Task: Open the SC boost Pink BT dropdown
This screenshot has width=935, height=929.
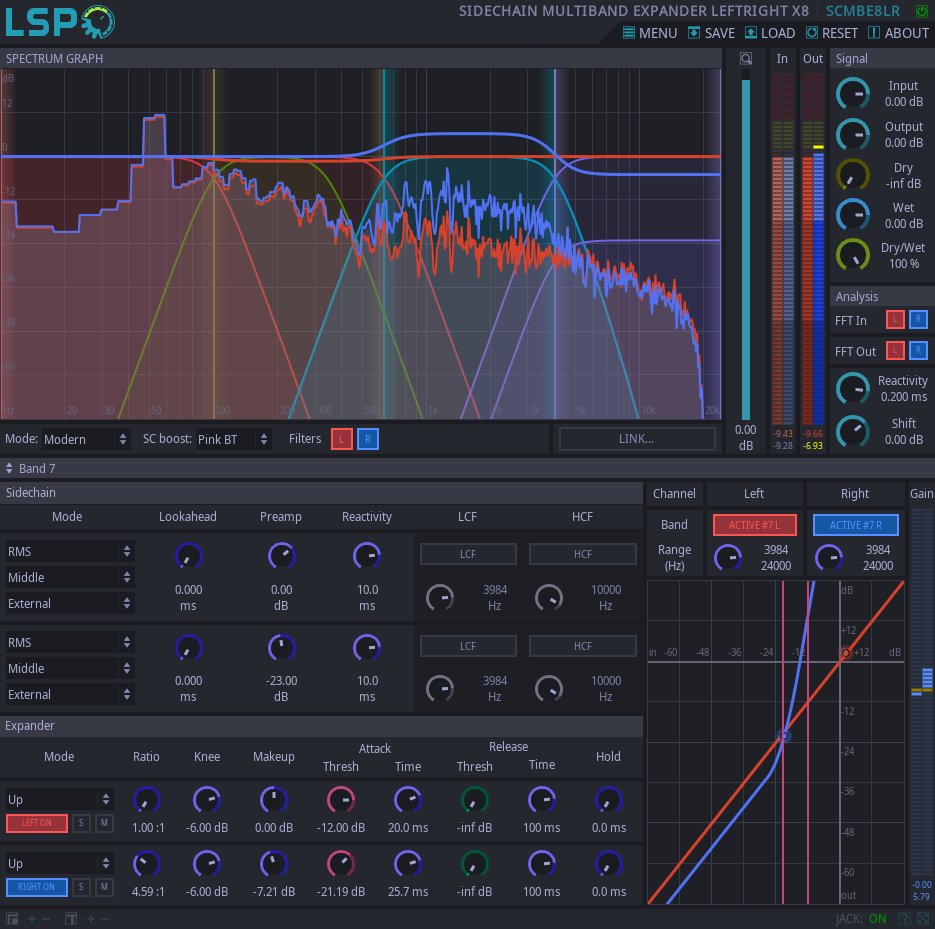Action: click(233, 439)
